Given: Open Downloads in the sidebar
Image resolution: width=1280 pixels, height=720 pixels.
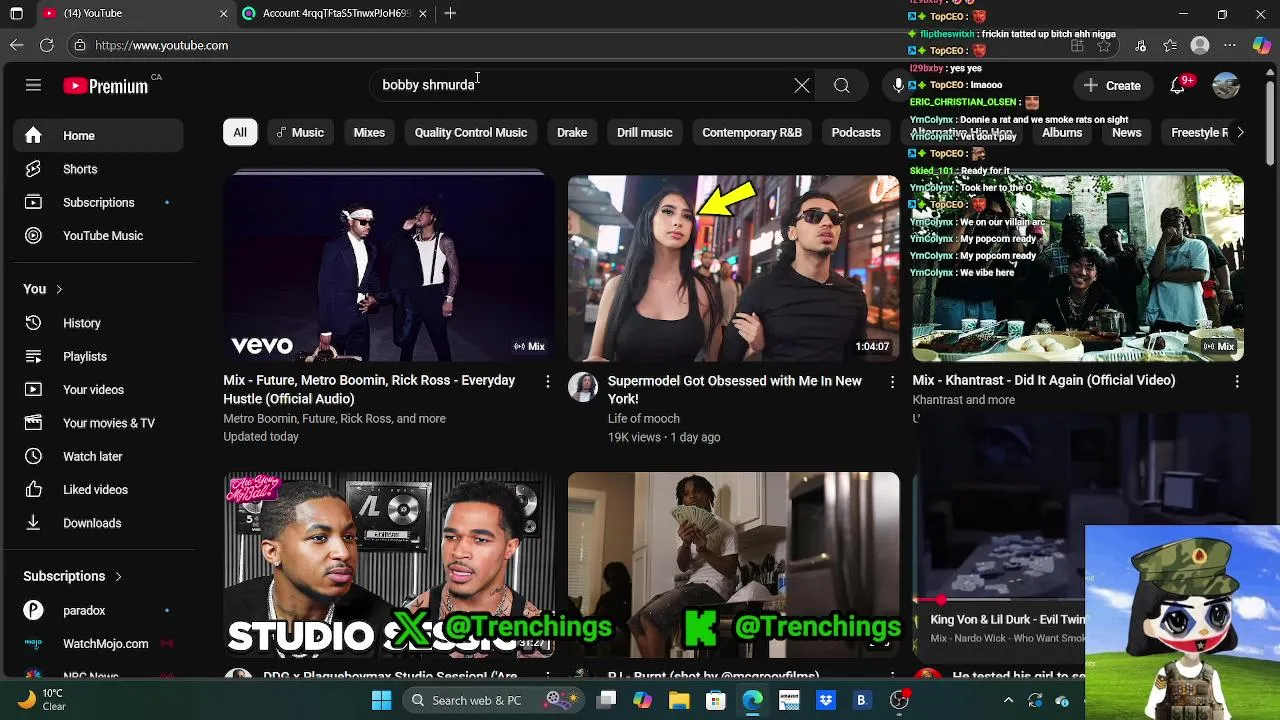Looking at the screenshot, I should [98, 523].
